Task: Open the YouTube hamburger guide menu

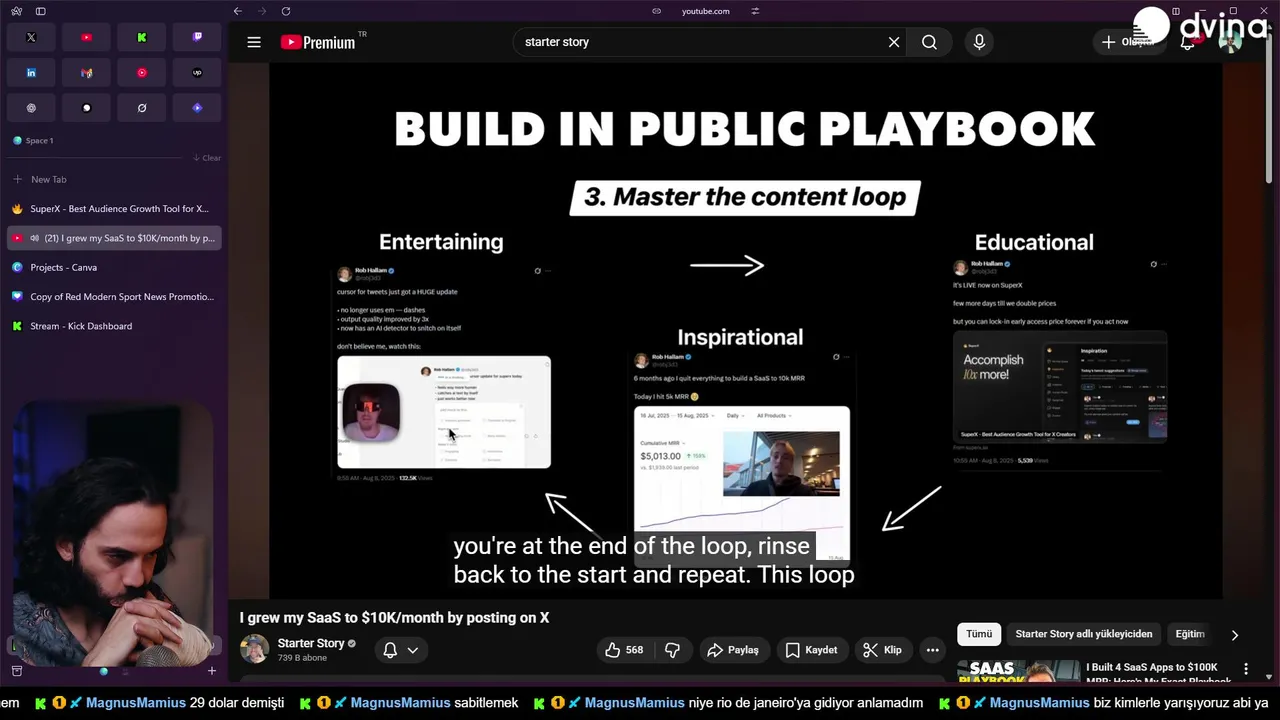Action: (x=254, y=42)
